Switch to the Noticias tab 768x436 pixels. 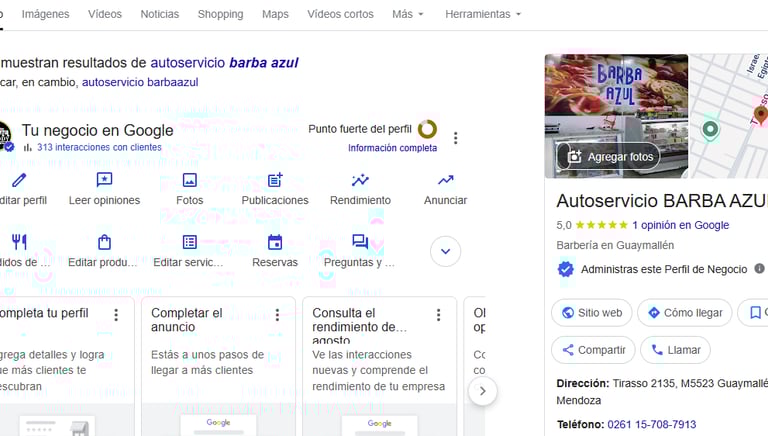click(160, 14)
